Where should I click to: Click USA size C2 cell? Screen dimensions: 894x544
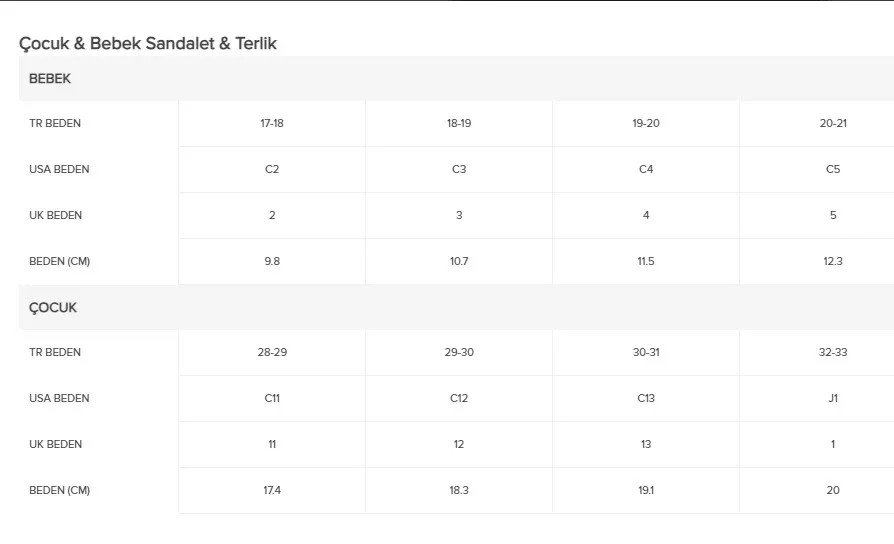(272, 170)
